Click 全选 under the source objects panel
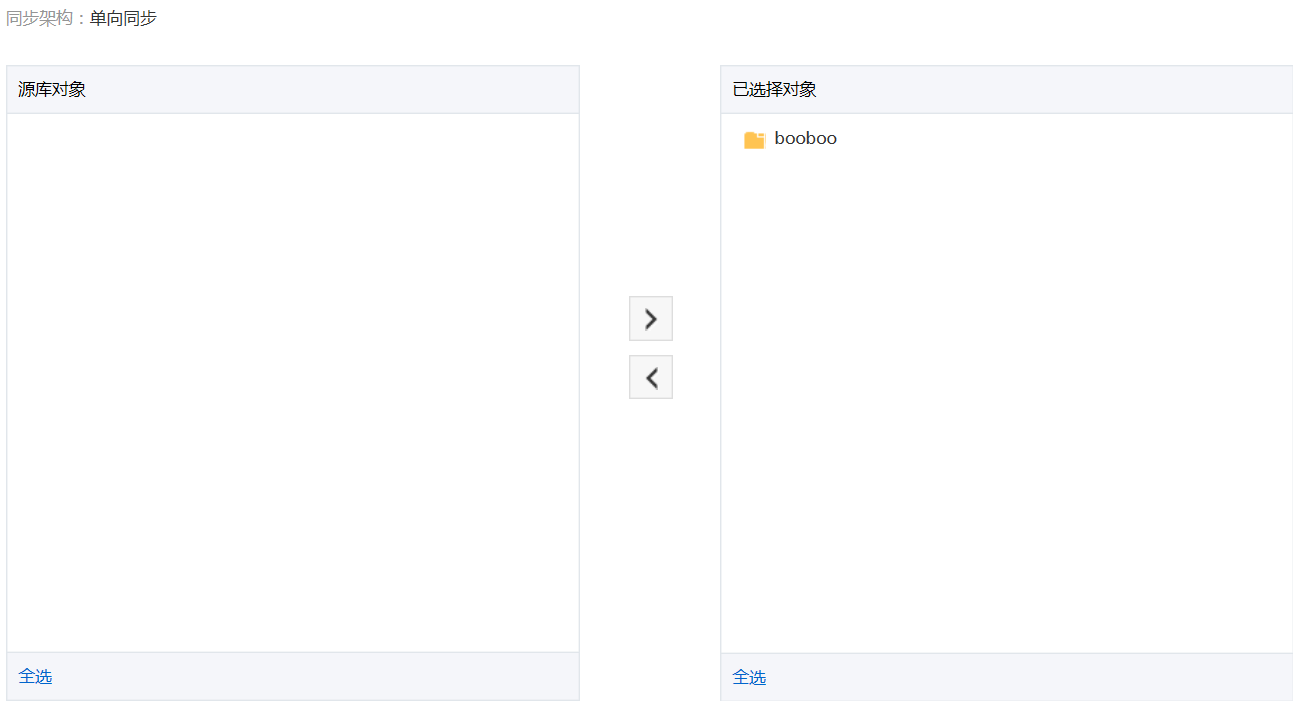This screenshot has width=1293, height=701. coord(35,677)
